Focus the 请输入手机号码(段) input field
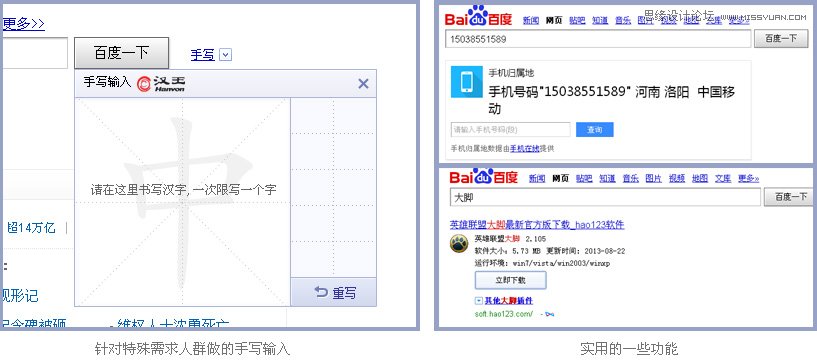This screenshot has width=817, height=361. (511, 130)
